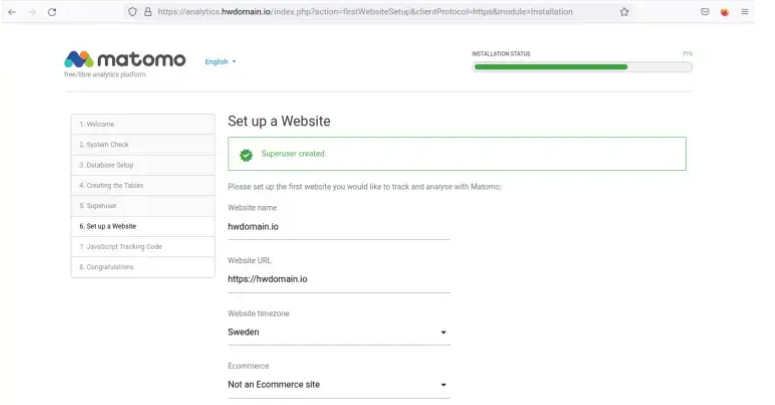Open the English language selector
The width and height of the screenshot is (775, 405).
220,62
